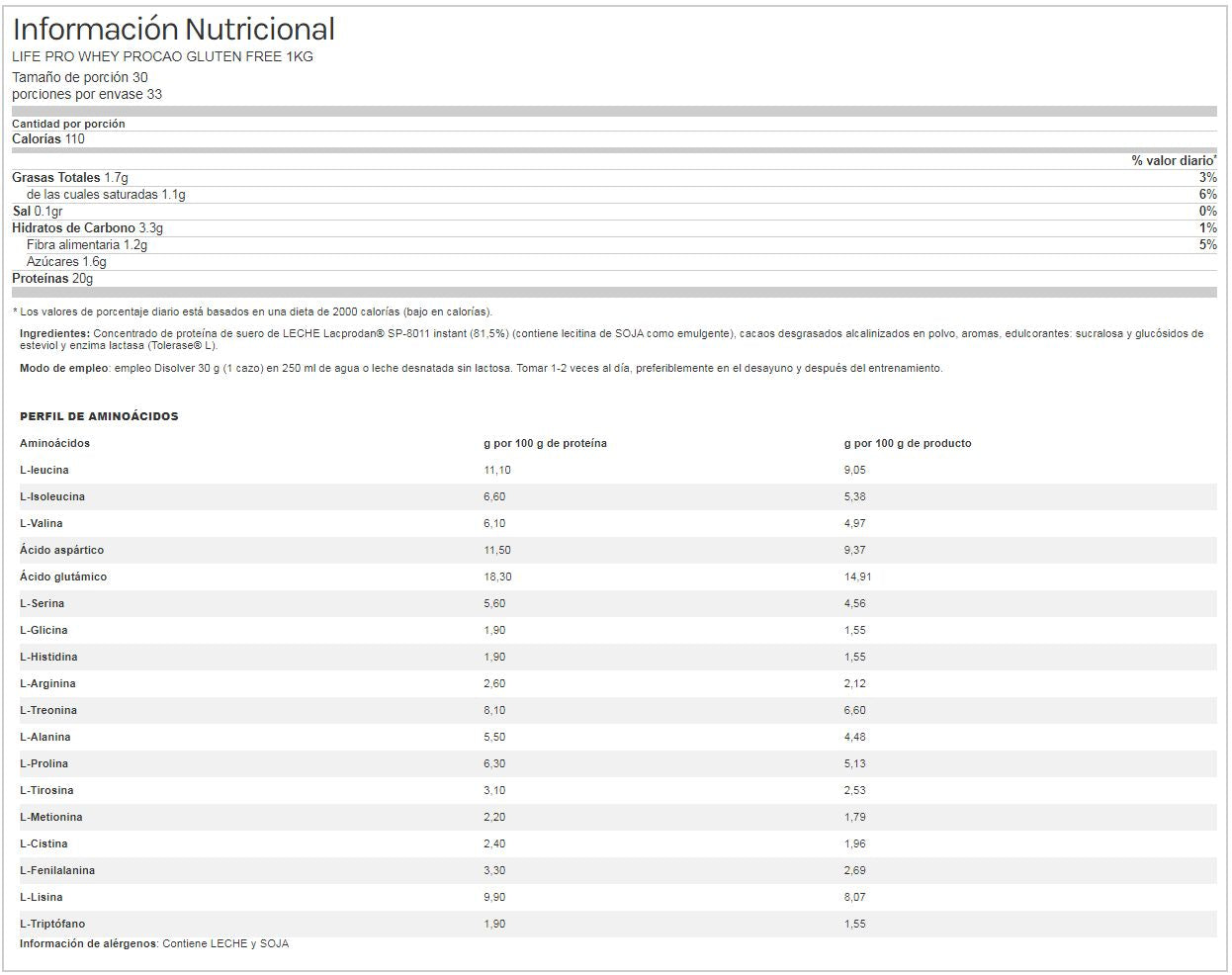Click the 18,30 value for Ácido glutámico
Image resolution: width=1232 pixels, height=975 pixels.
497,576
